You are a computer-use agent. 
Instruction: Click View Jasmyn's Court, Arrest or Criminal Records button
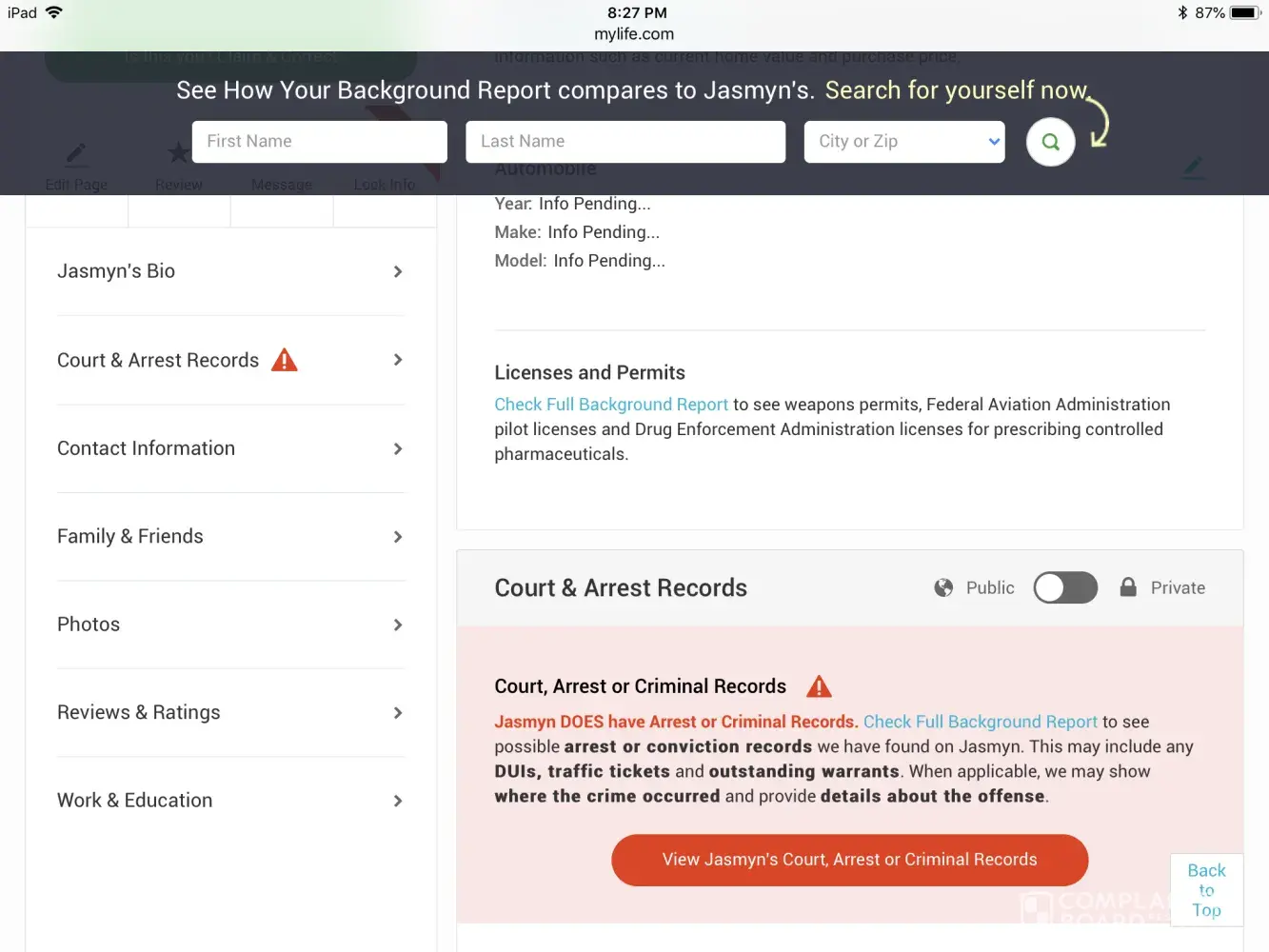849,860
